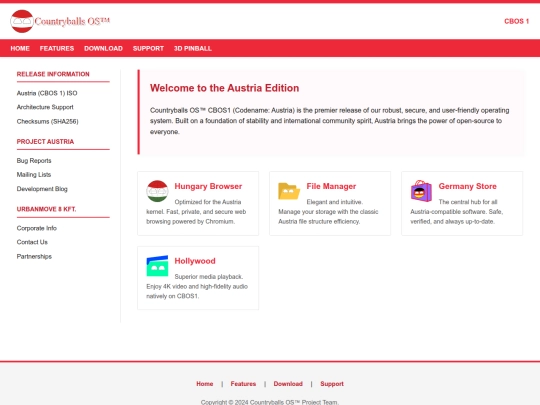540x405 pixels.
Task: Click the 'Welcome to the Austria Edition' heading
Action: pos(225,88)
